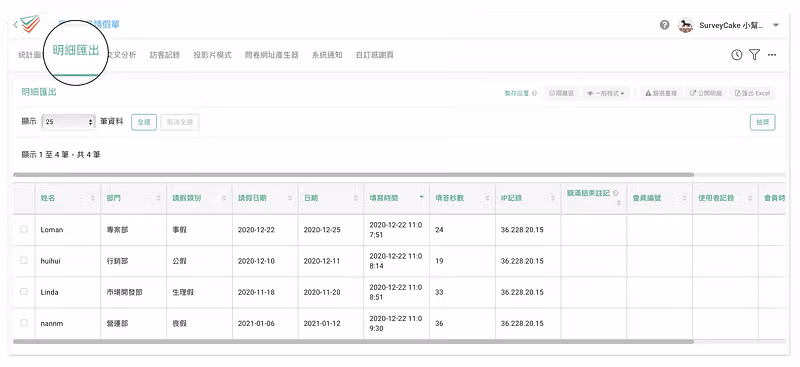Switch to the 明細匯出 tab
800x367 pixels.
pos(76,52)
